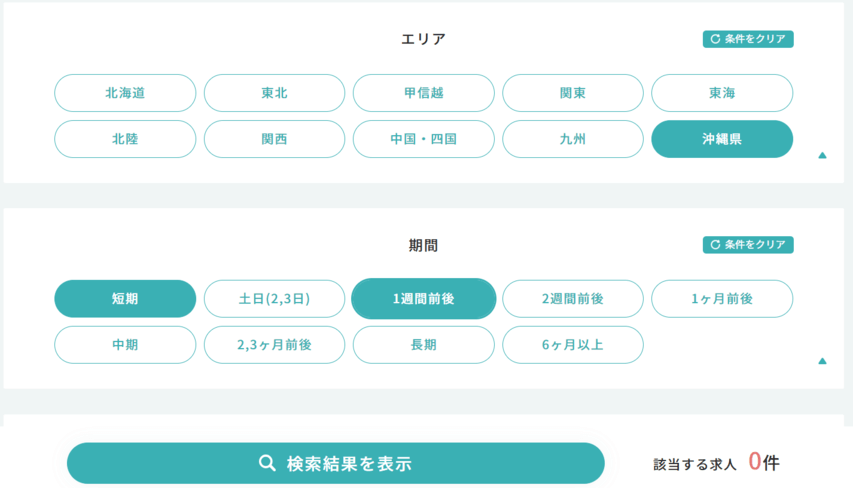Select the 1ヶ月前後 period option
Screen dimensions: 853x488
[x=722, y=299]
